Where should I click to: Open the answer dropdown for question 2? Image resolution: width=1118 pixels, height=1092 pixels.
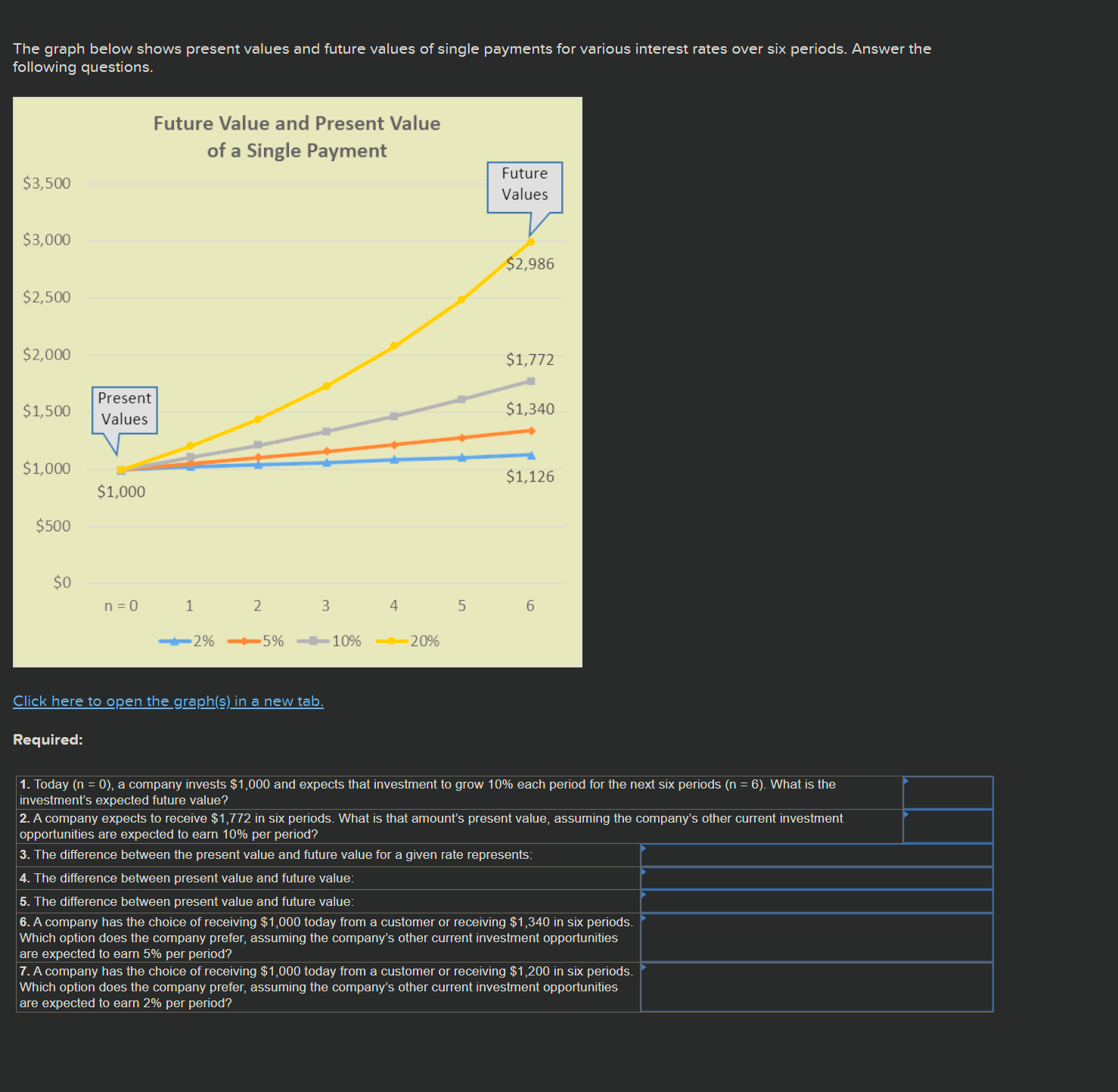[x=948, y=826]
